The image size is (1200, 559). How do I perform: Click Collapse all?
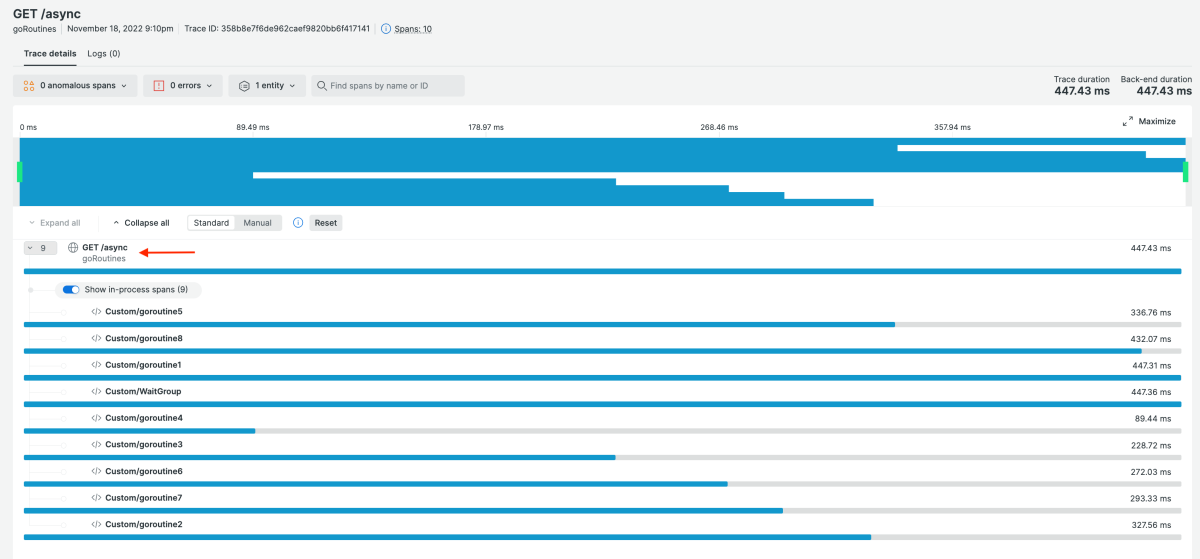click(140, 223)
